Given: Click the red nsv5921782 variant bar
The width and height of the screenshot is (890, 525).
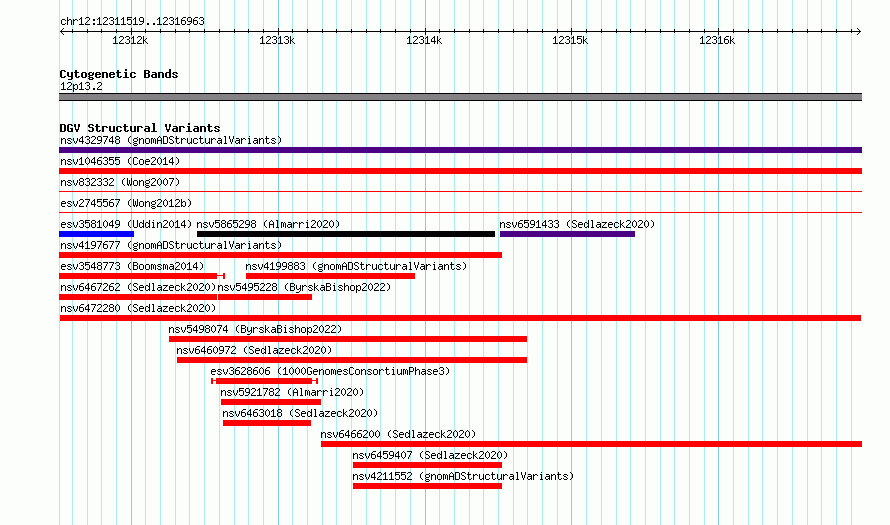Looking at the screenshot, I should pyautogui.click(x=271, y=402).
